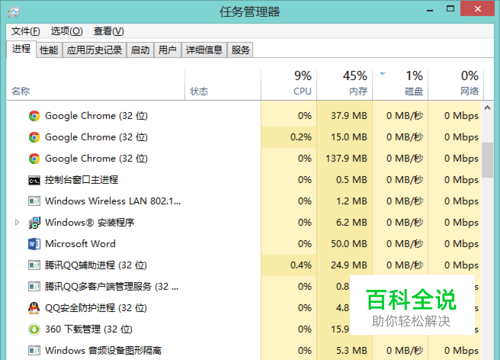Sort by the 45% 内存 column header
This screenshot has width=500, height=360.
pos(344,84)
